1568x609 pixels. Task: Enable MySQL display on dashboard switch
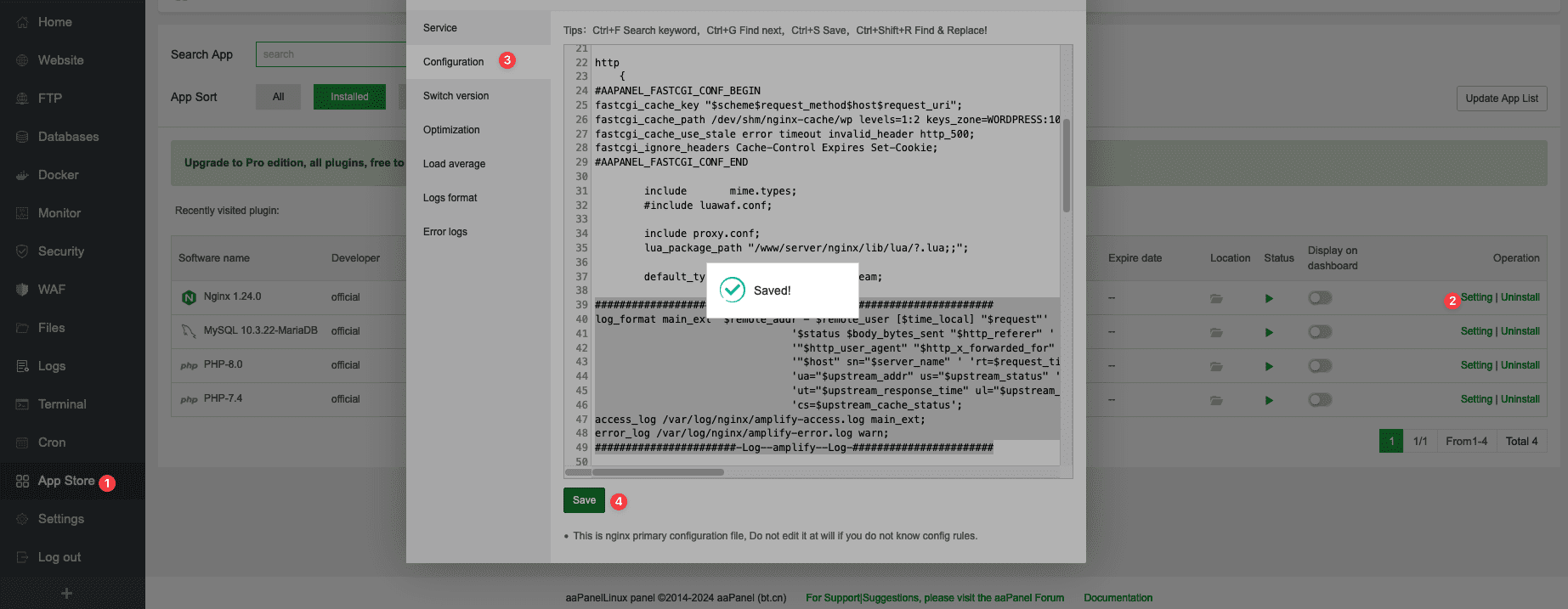pyautogui.click(x=1320, y=332)
